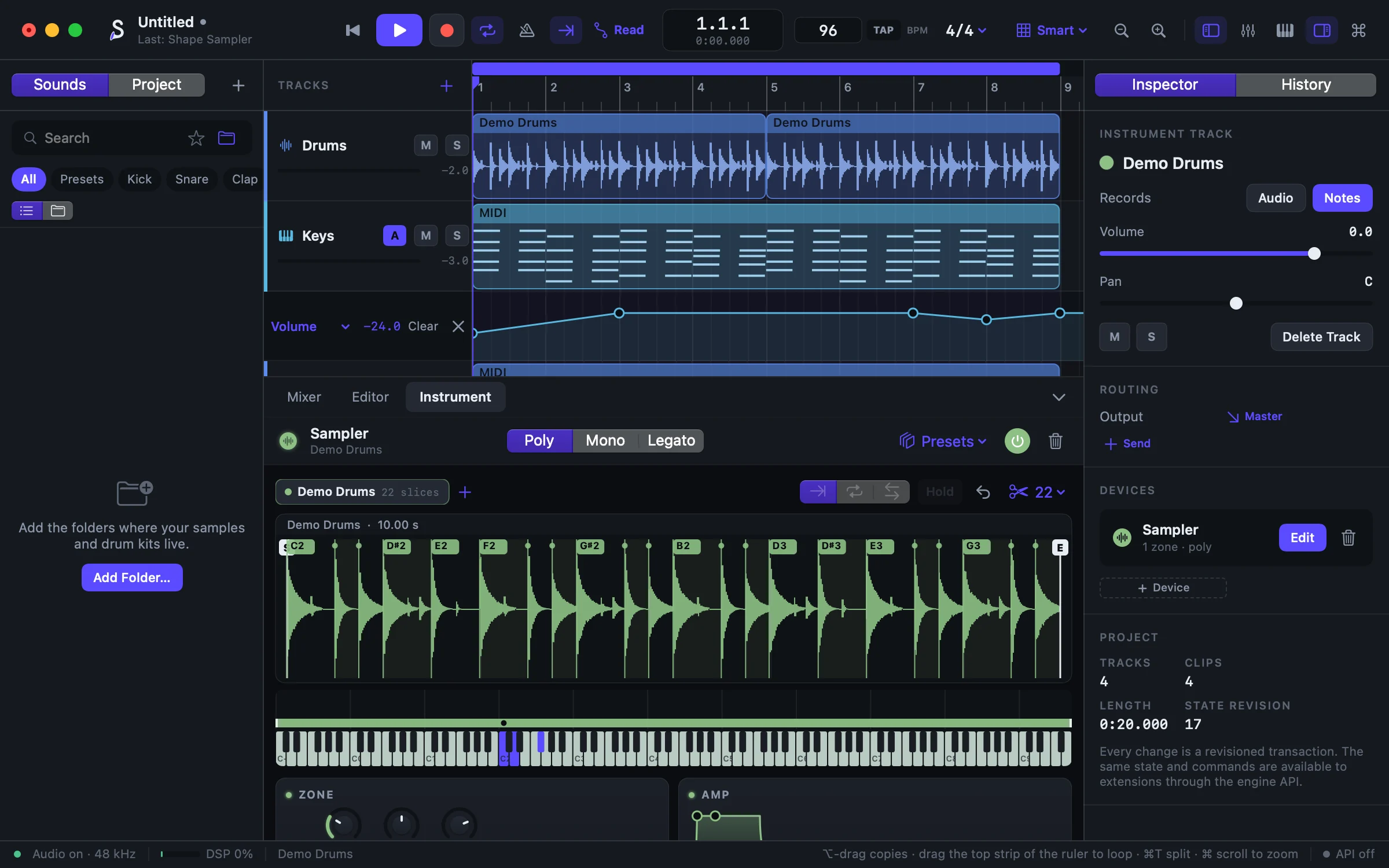The image size is (1389, 868).
Task: Delete the Sampler device in the Devices list
Action: coord(1348,538)
